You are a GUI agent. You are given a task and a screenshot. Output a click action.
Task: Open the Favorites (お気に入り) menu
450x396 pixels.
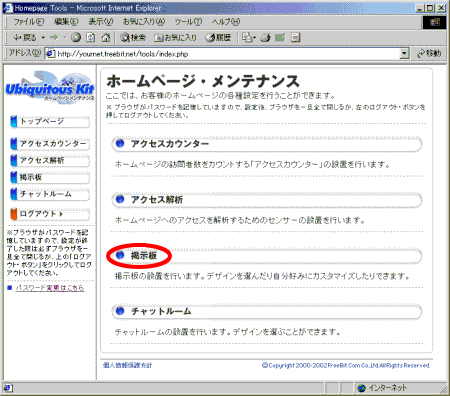tap(144, 22)
